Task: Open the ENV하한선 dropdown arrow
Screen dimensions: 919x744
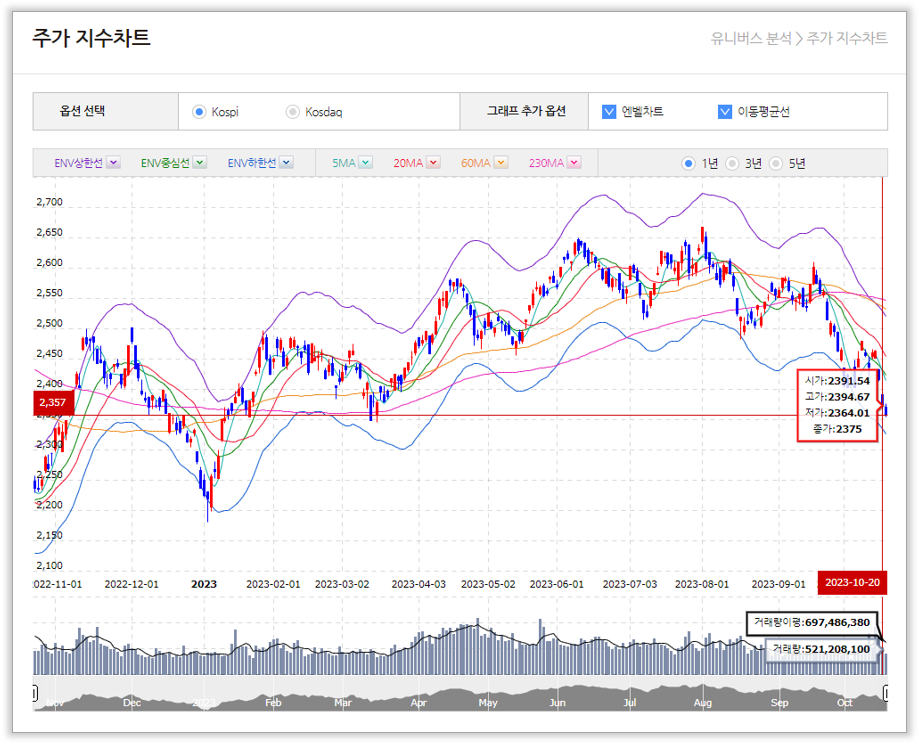Action: point(285,163)
